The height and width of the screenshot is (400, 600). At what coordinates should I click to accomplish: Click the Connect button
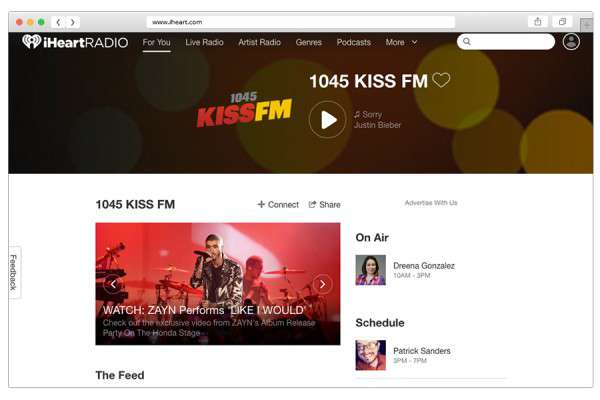(278, 205)
